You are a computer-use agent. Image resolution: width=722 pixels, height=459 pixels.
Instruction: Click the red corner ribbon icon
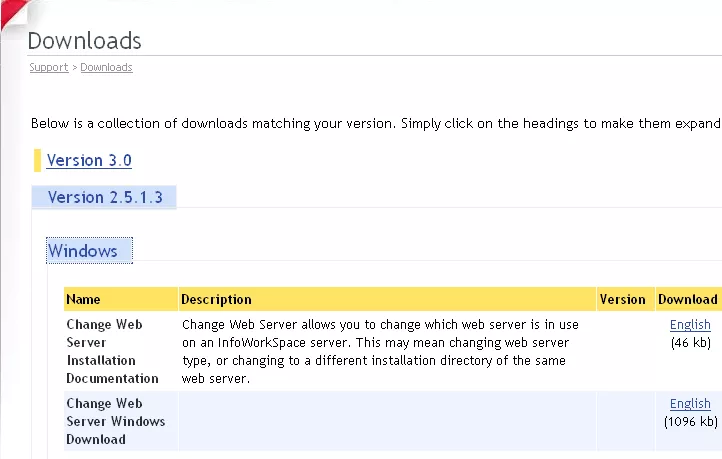click(14, 14)
